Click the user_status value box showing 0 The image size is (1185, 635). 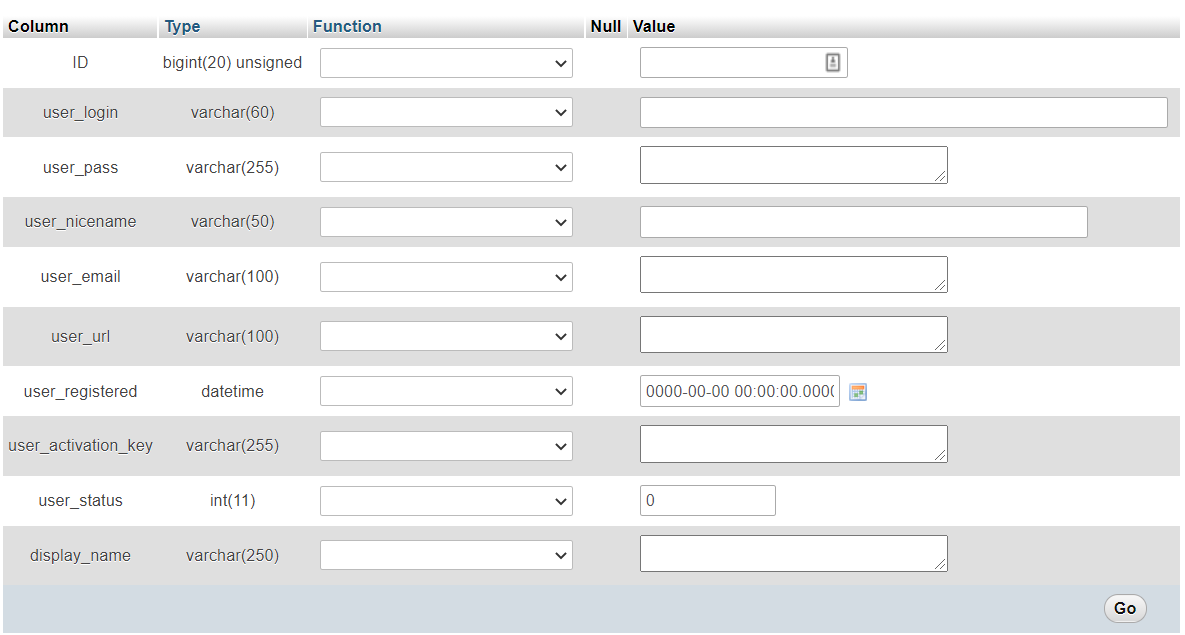(x=707, y=500)
